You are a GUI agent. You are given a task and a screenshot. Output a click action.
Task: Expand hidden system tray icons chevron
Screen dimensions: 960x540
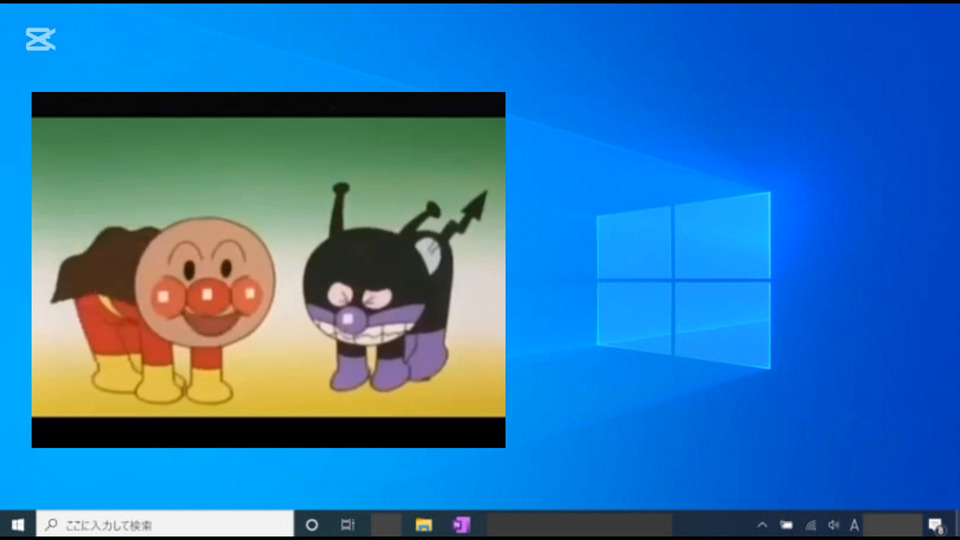click(762, 525)
